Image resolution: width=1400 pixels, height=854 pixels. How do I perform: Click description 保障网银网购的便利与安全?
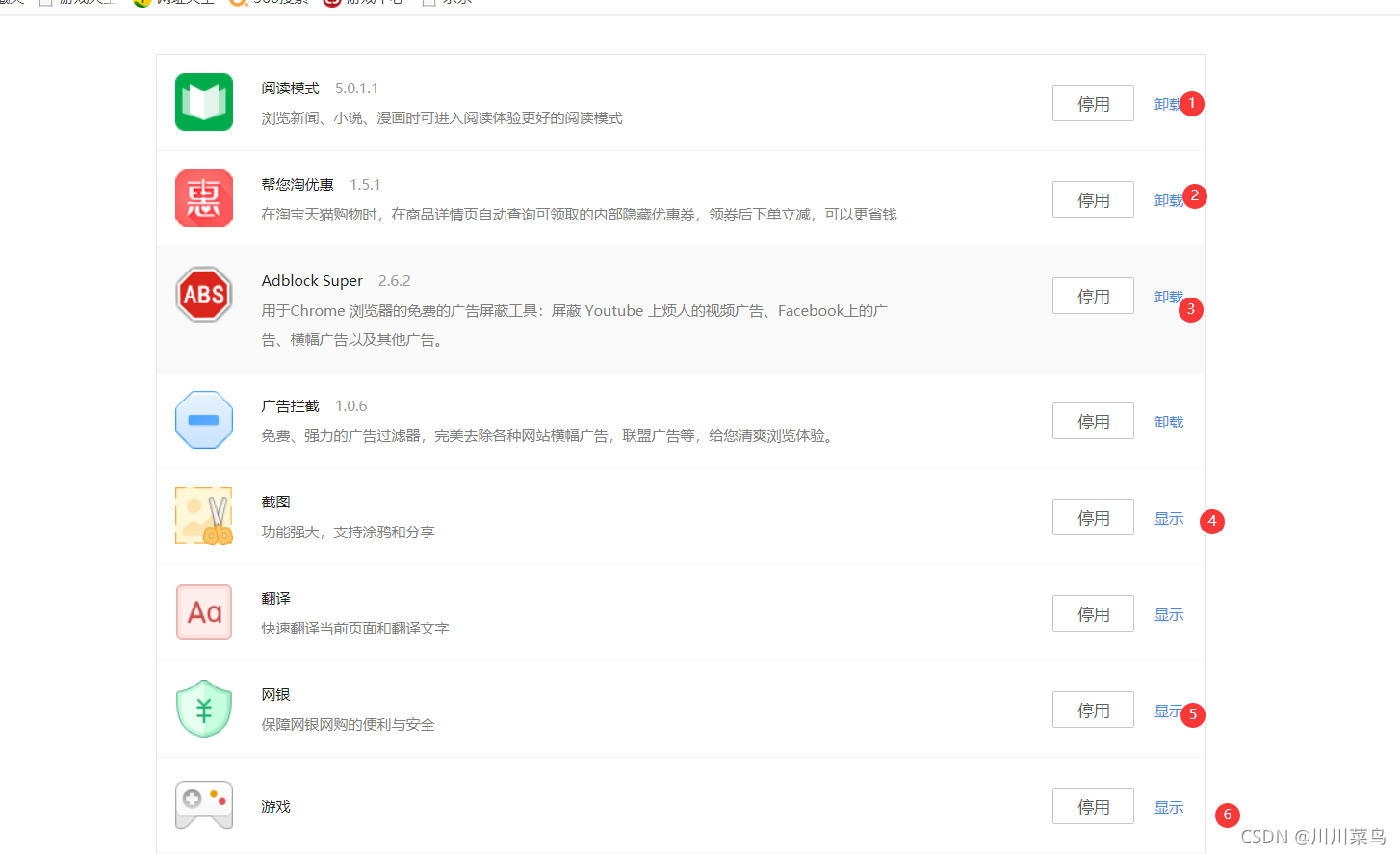tap(348, 724)
